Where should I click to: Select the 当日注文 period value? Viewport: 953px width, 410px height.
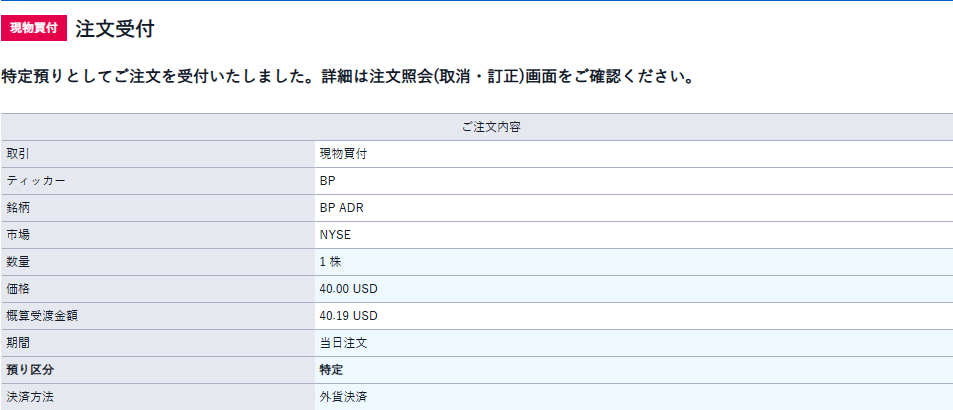343,343
